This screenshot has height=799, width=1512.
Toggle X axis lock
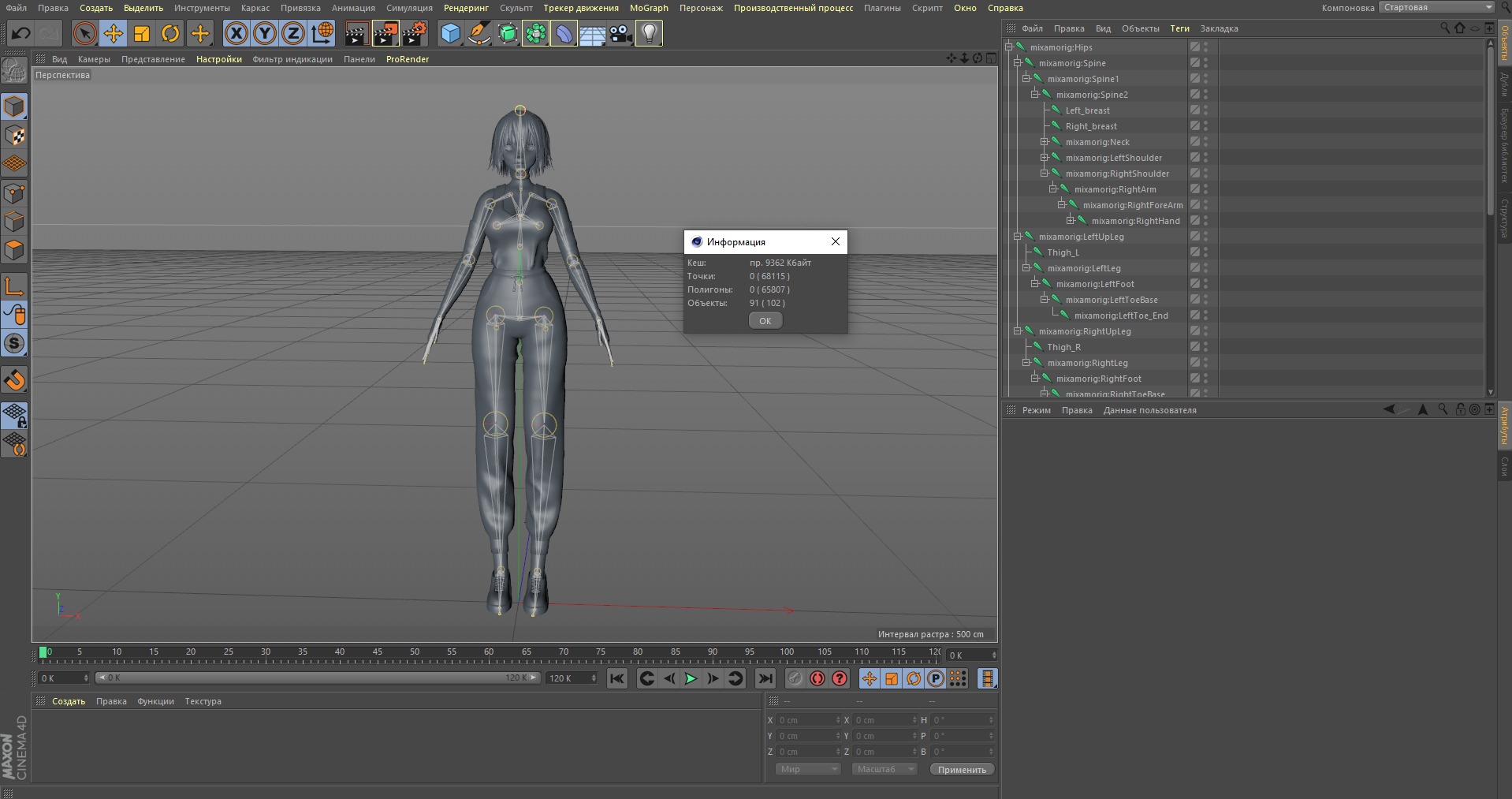point(236,33)
